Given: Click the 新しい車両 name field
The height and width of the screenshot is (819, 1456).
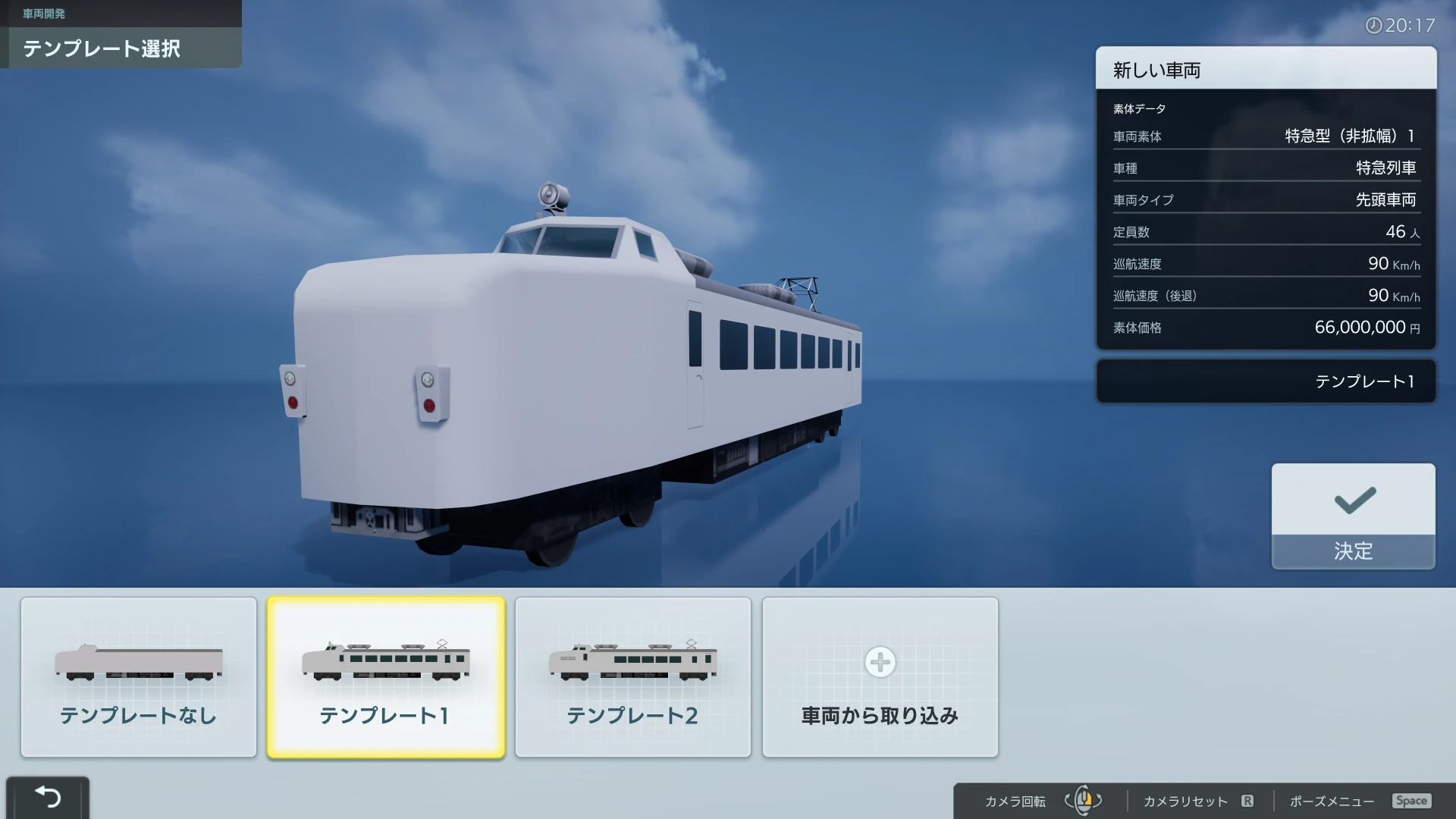Looking at the screenshot, I should pyautogui.click(x=1265, y=70).
